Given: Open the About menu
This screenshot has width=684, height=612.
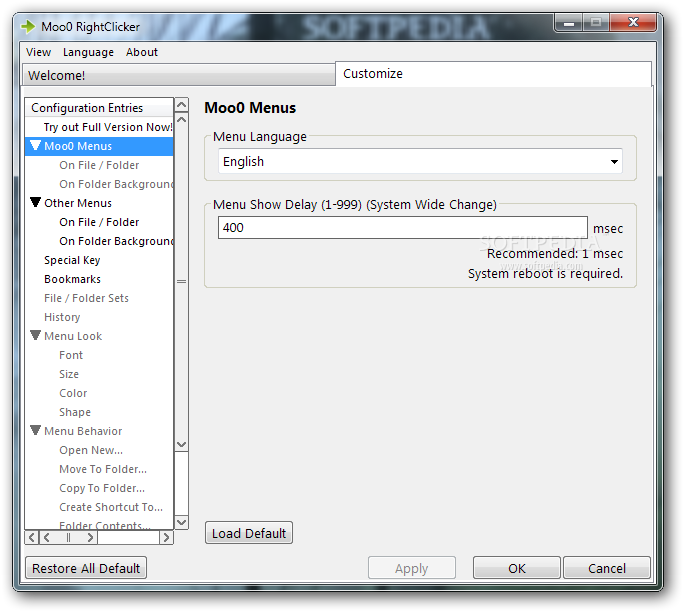Looking at the screenshot, I should click(x=142, y=52).
